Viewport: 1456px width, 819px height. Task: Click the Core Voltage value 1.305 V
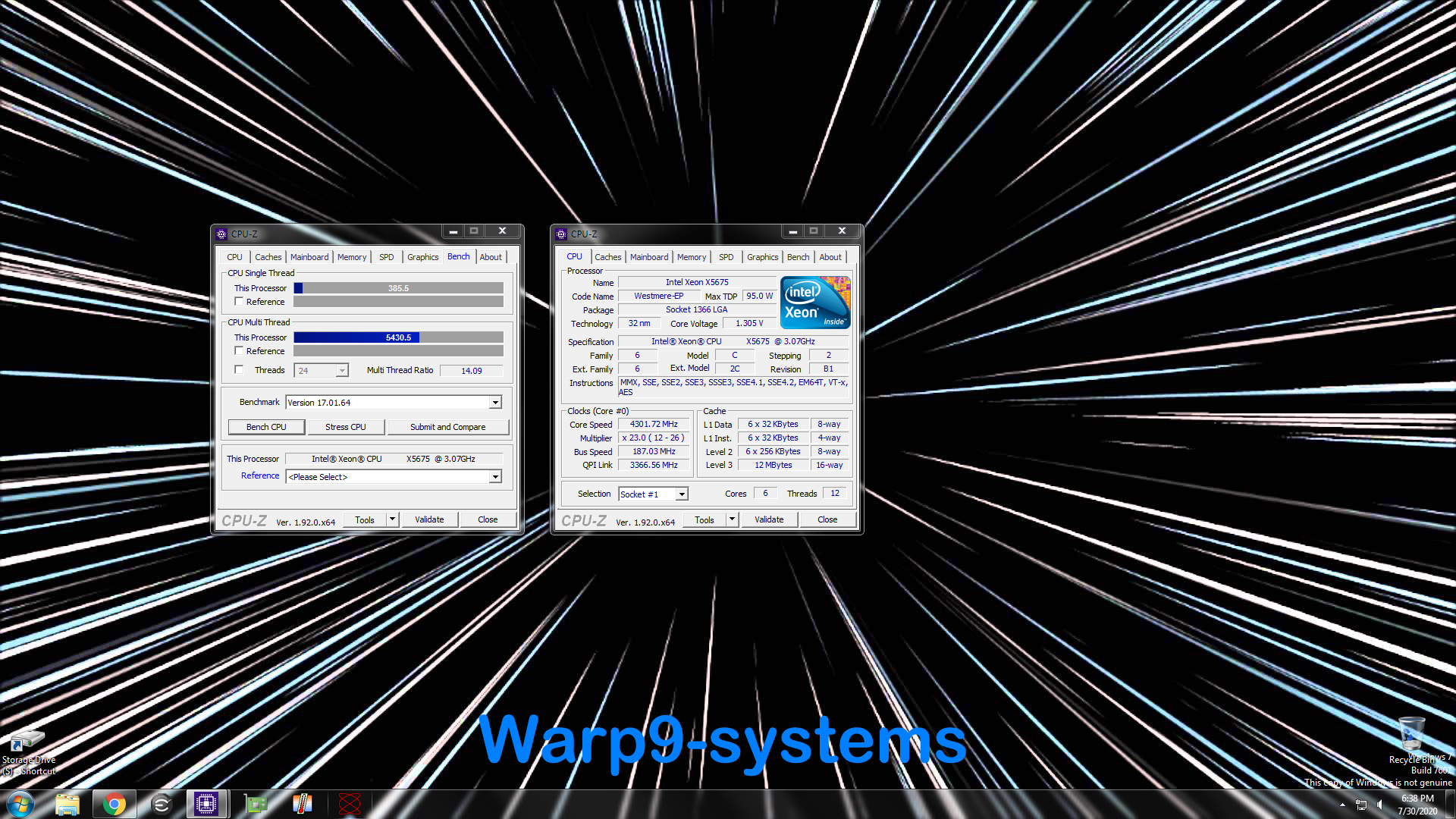tap(749, 323)
